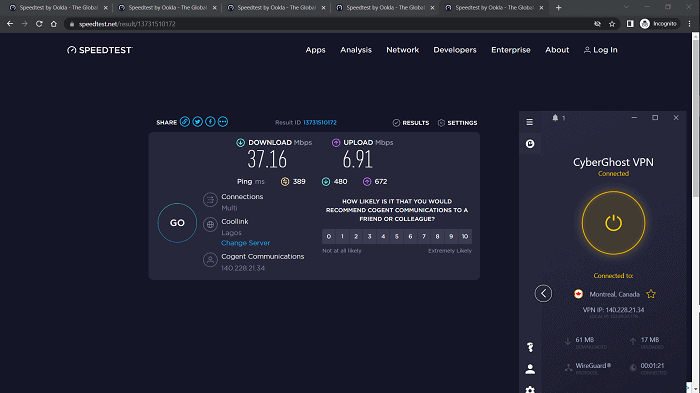Select rating 5 in the recommendation survey
Screen dimensions: 700x393
pos(396,236)
